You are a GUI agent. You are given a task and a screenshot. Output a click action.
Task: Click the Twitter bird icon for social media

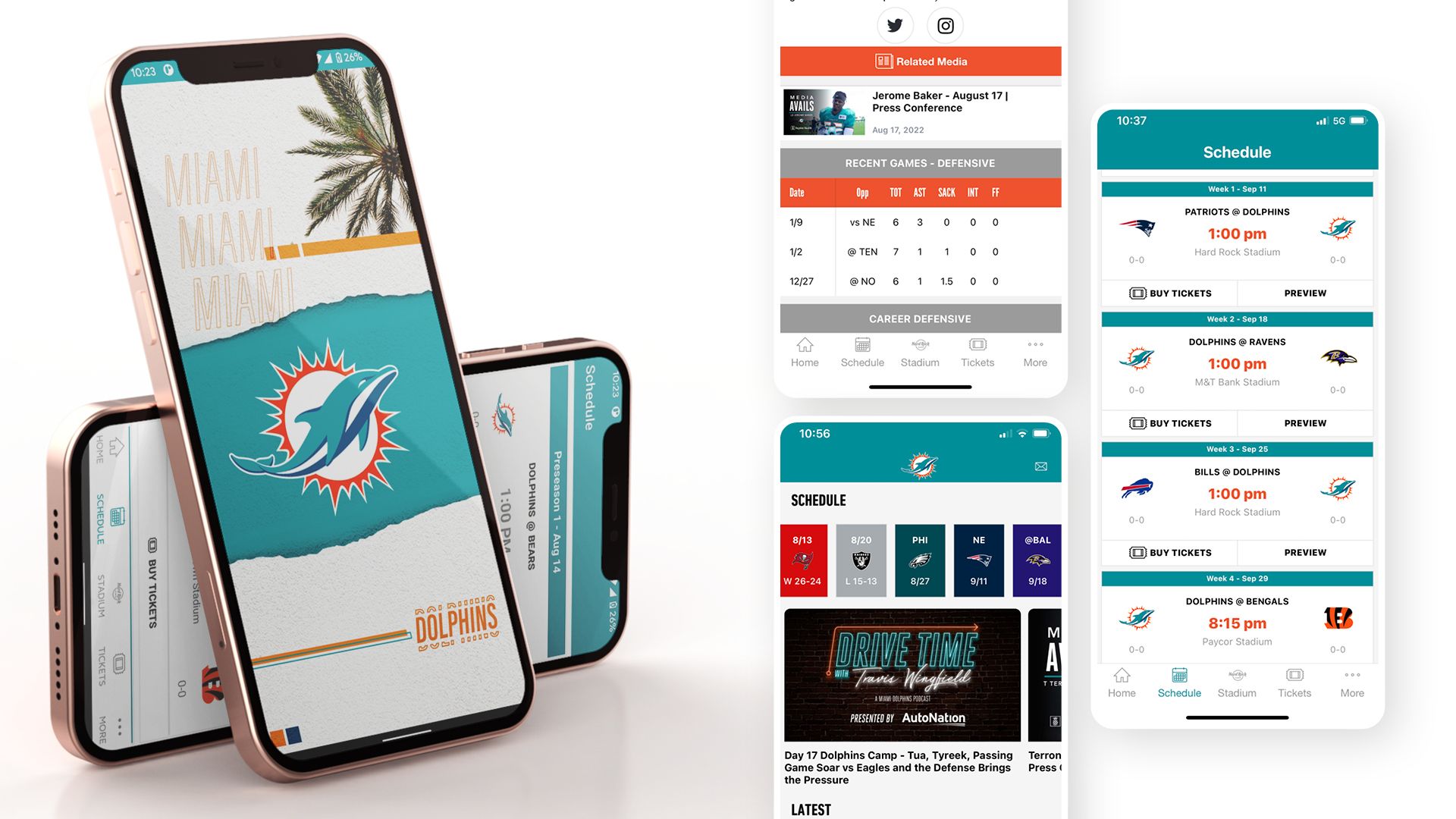895,23
